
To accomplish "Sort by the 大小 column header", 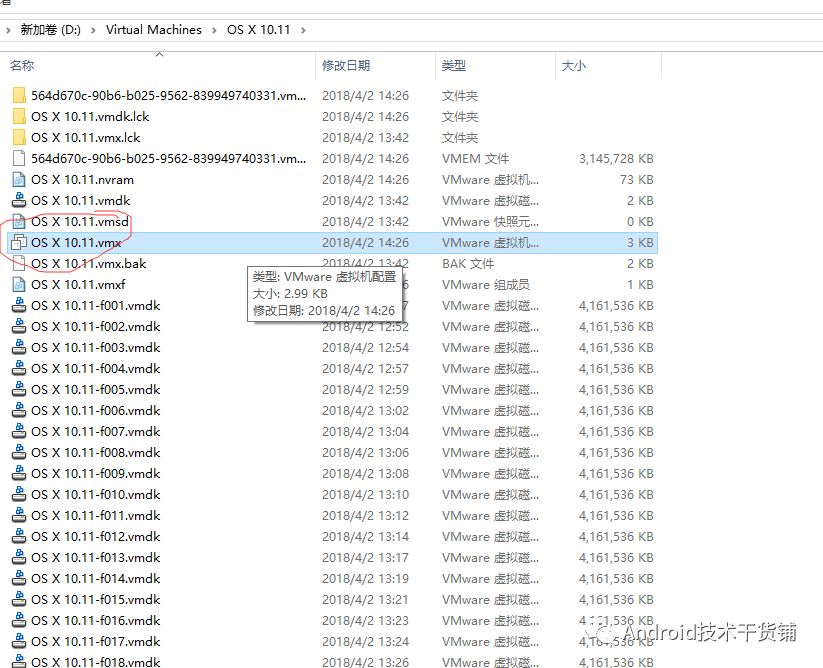I will [x=574, y=66].
